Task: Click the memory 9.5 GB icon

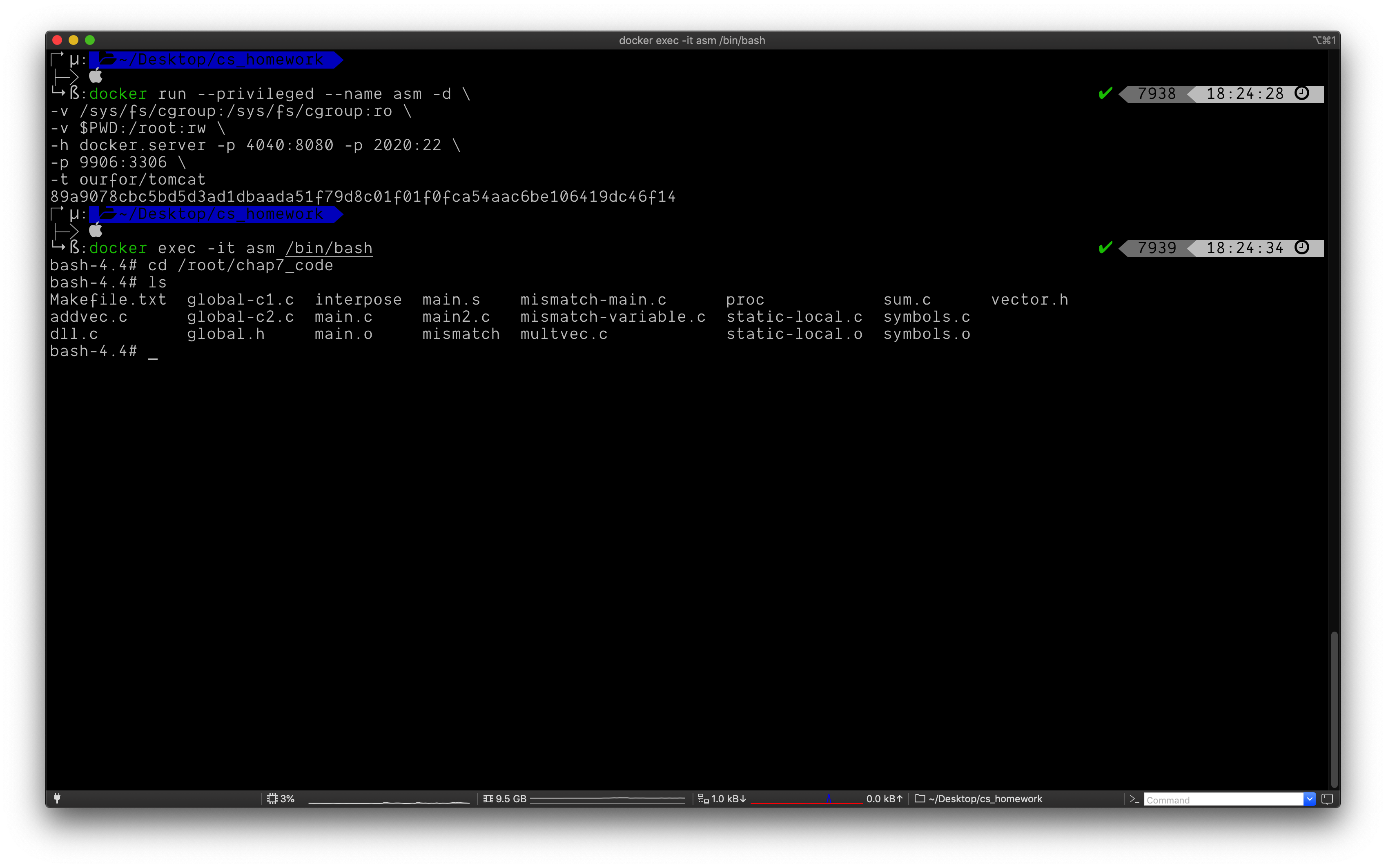Action: pos(488,799)
